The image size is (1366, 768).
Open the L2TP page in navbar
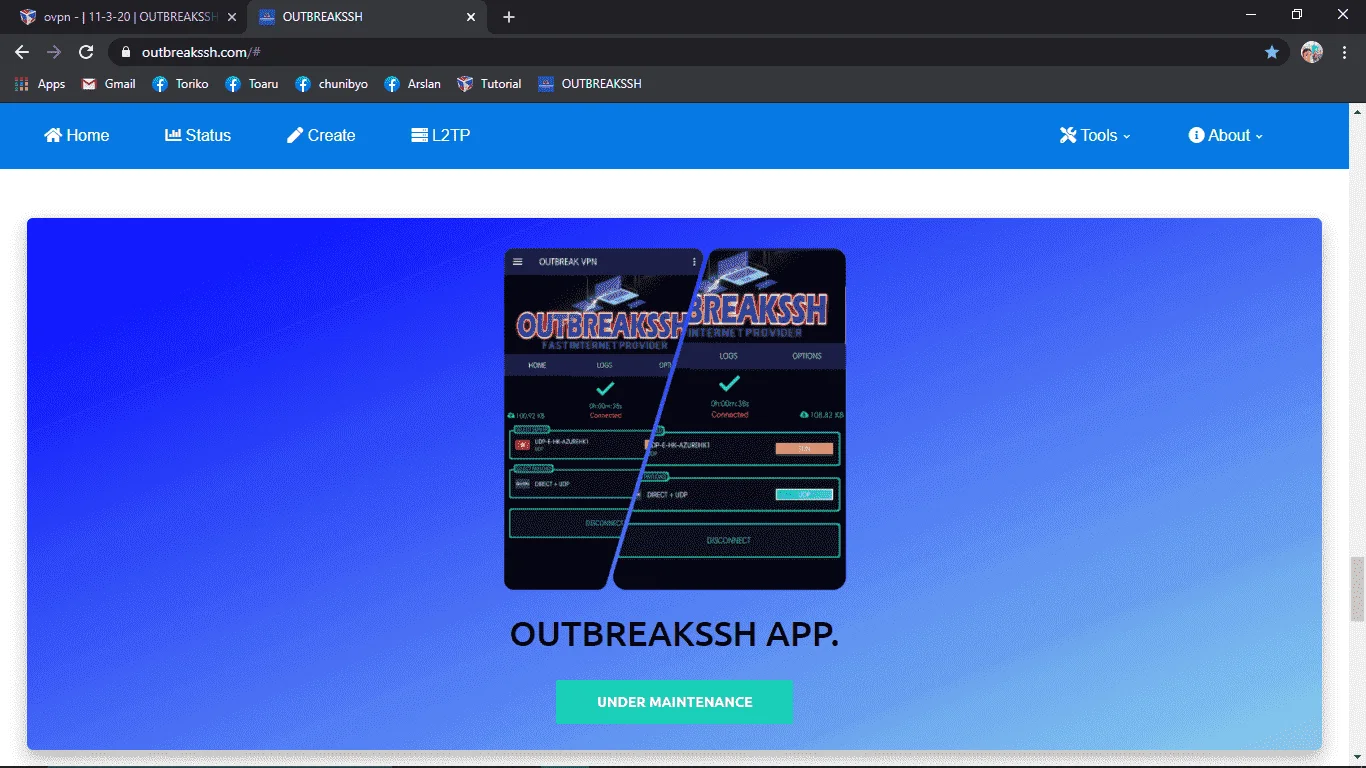click(x=441, y=135)
